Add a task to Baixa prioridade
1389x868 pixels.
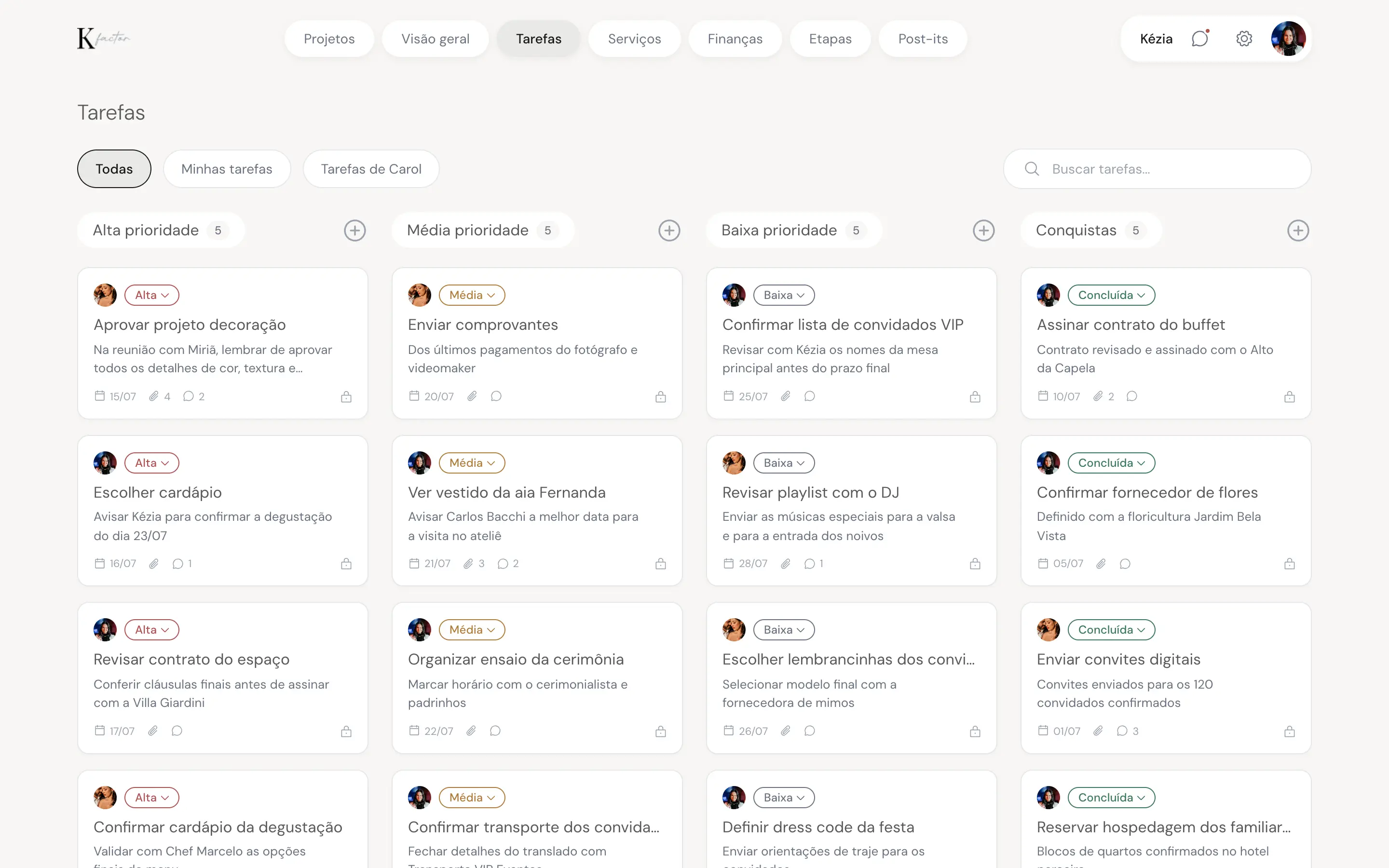pyautogui.click(x=984, y=230)
